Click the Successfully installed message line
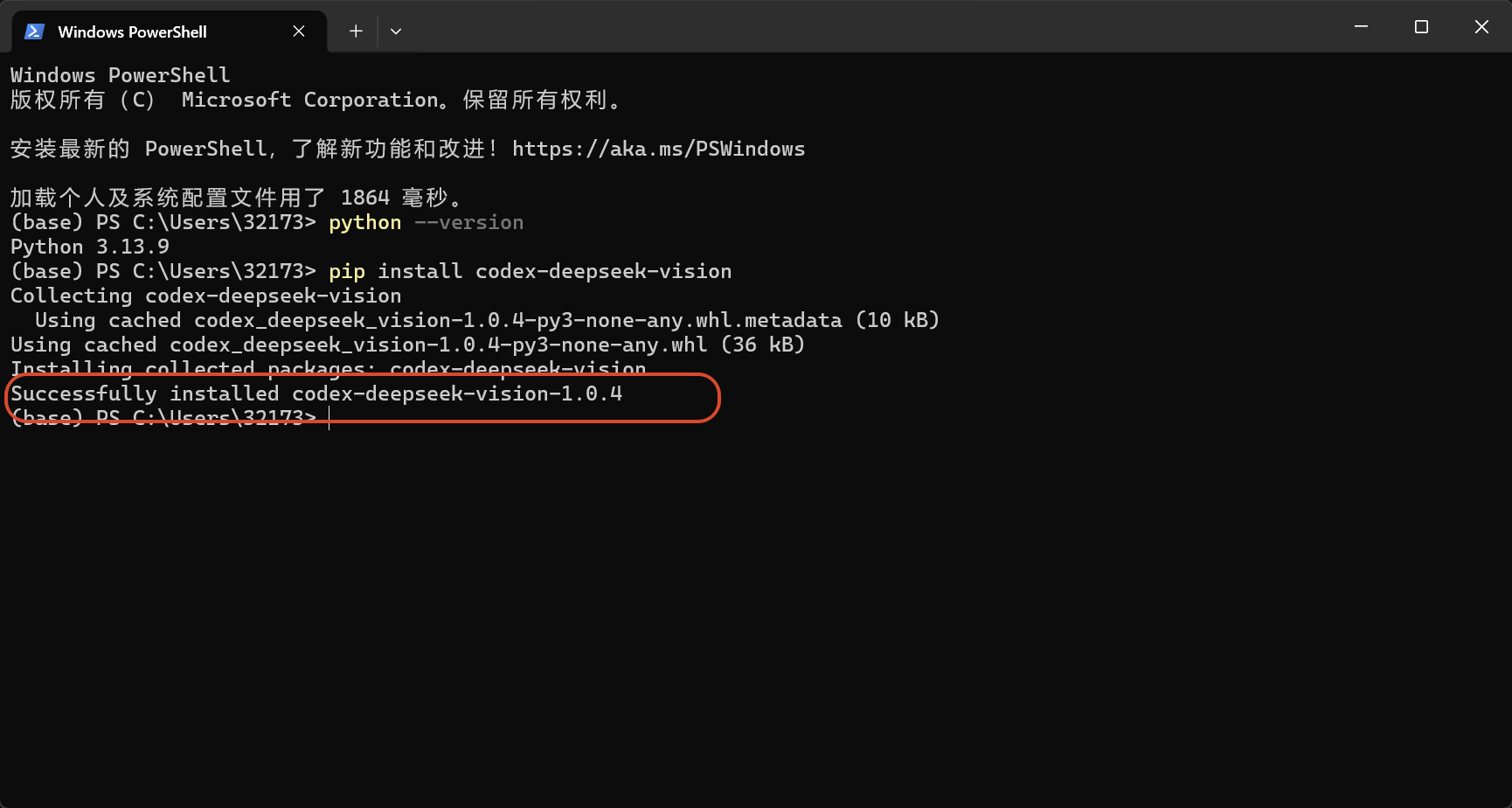The image size is (1512, 808). pos(316,394)
